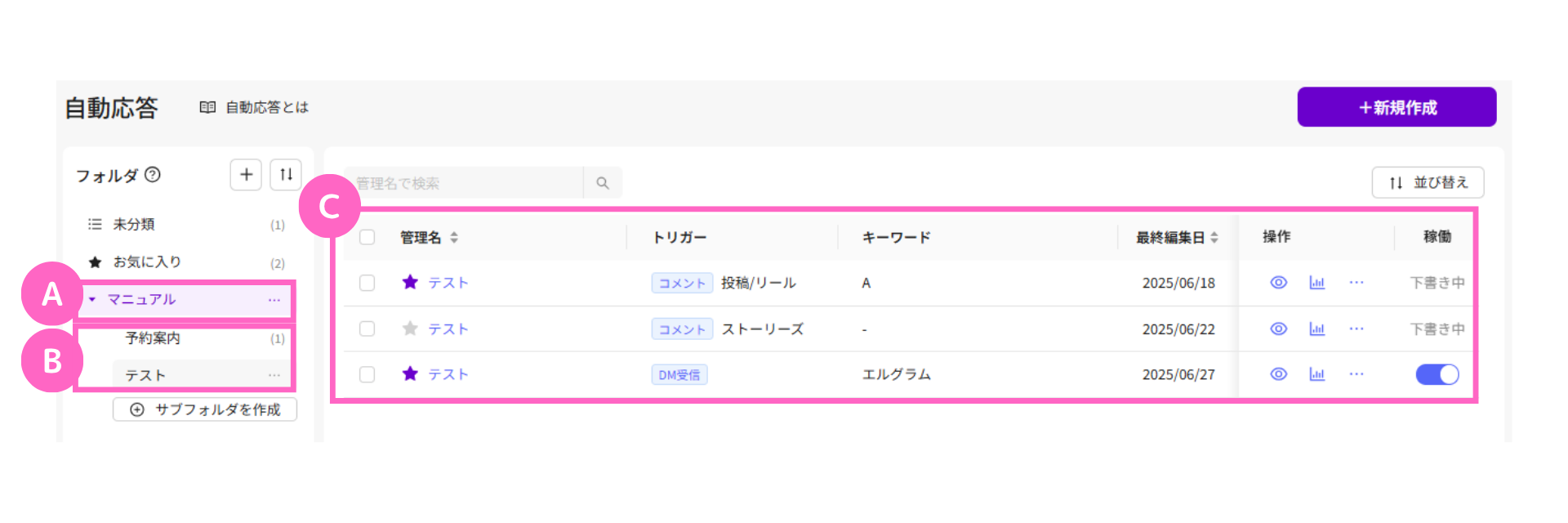This screenshot has height=523, width=1568.
Task: Open the お気に入り folder
Action: (147, 261)
